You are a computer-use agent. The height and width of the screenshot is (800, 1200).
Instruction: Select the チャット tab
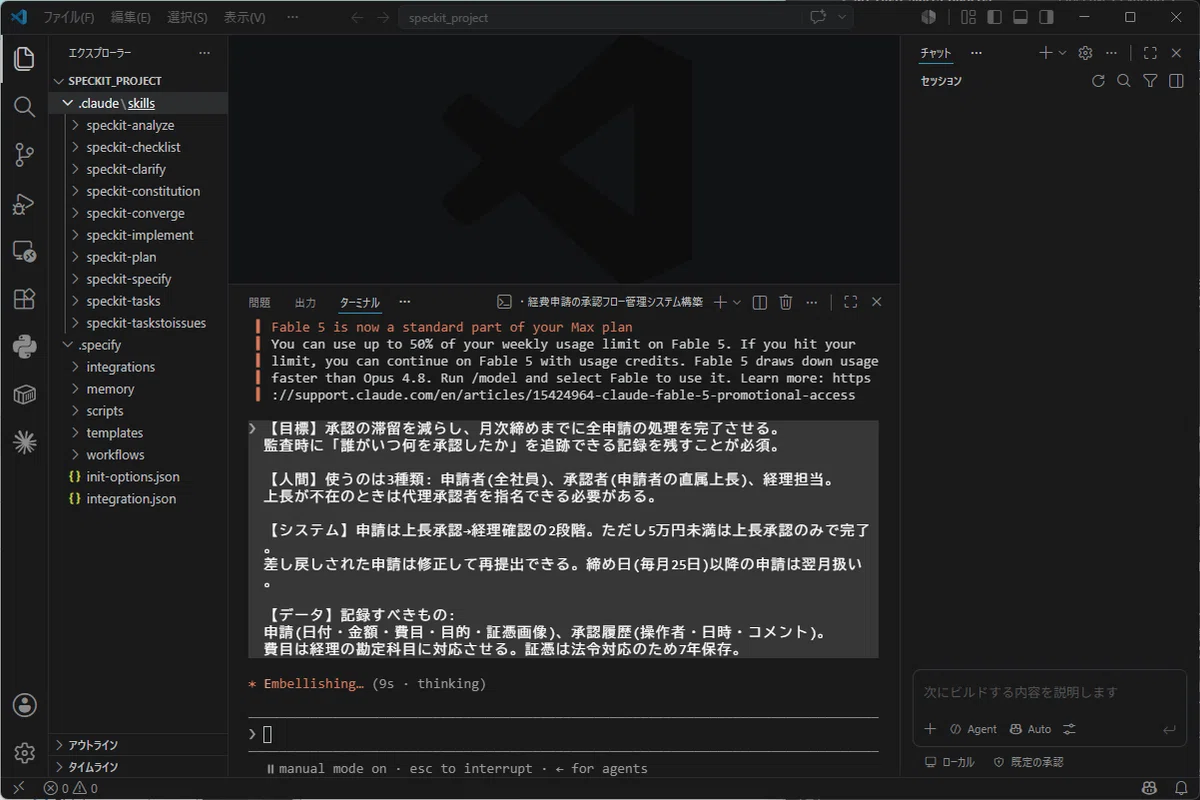(x=936, y=53)
